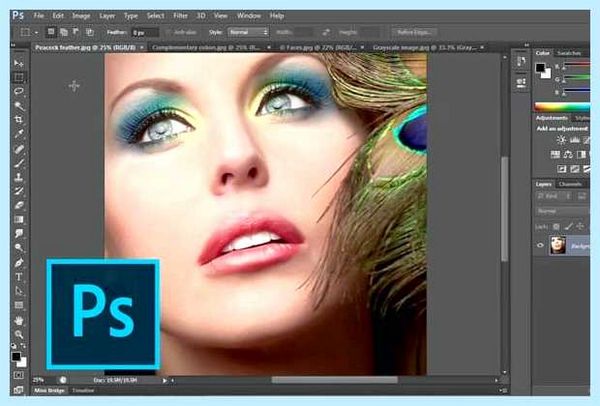Select the Rectangular Marquee tool
600x406 pixels.
(18, 77)
